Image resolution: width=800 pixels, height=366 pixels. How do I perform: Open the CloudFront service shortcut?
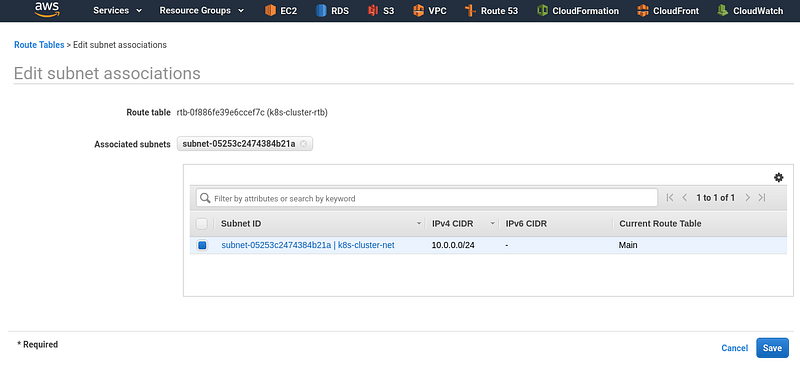(x=668, y=11)
